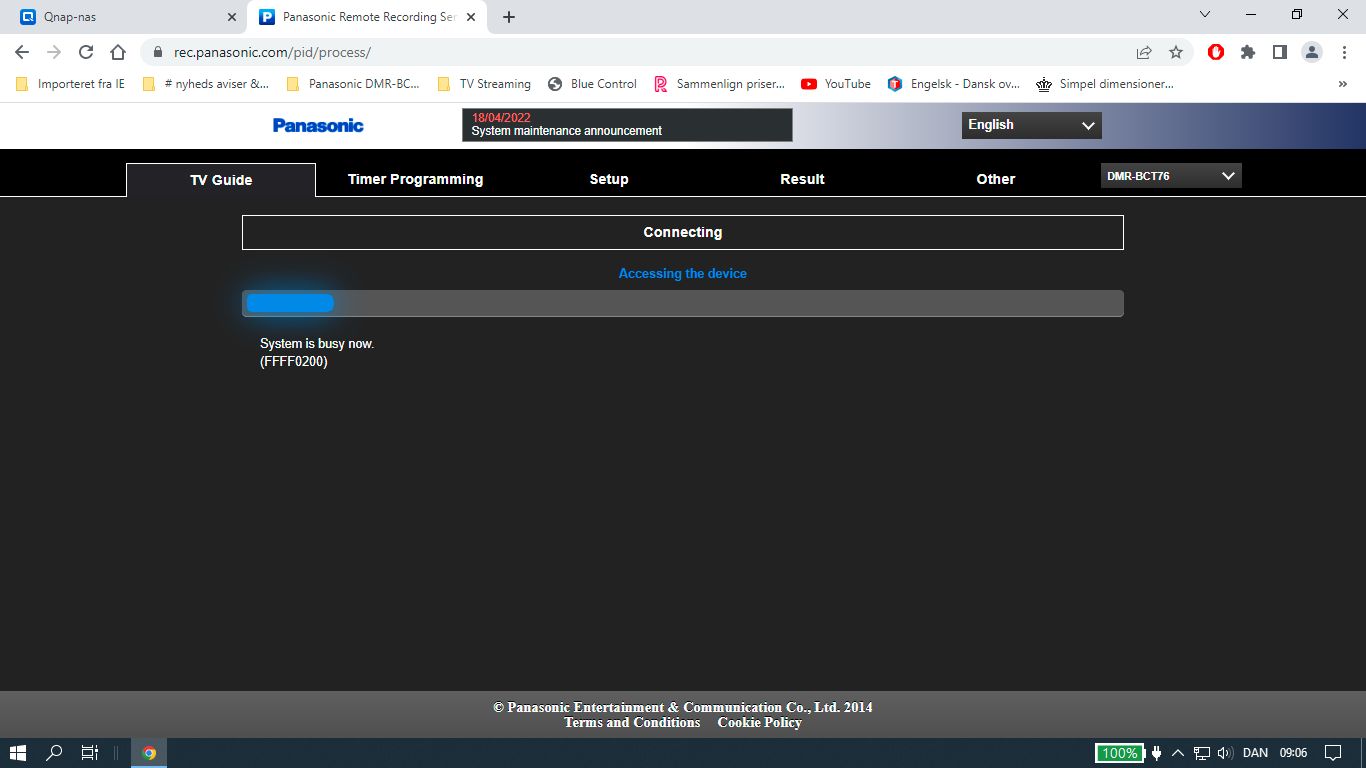Screen dimensions: 1366x768
Task: Open the Chrome profile avatar
Action: [1312, 52]
